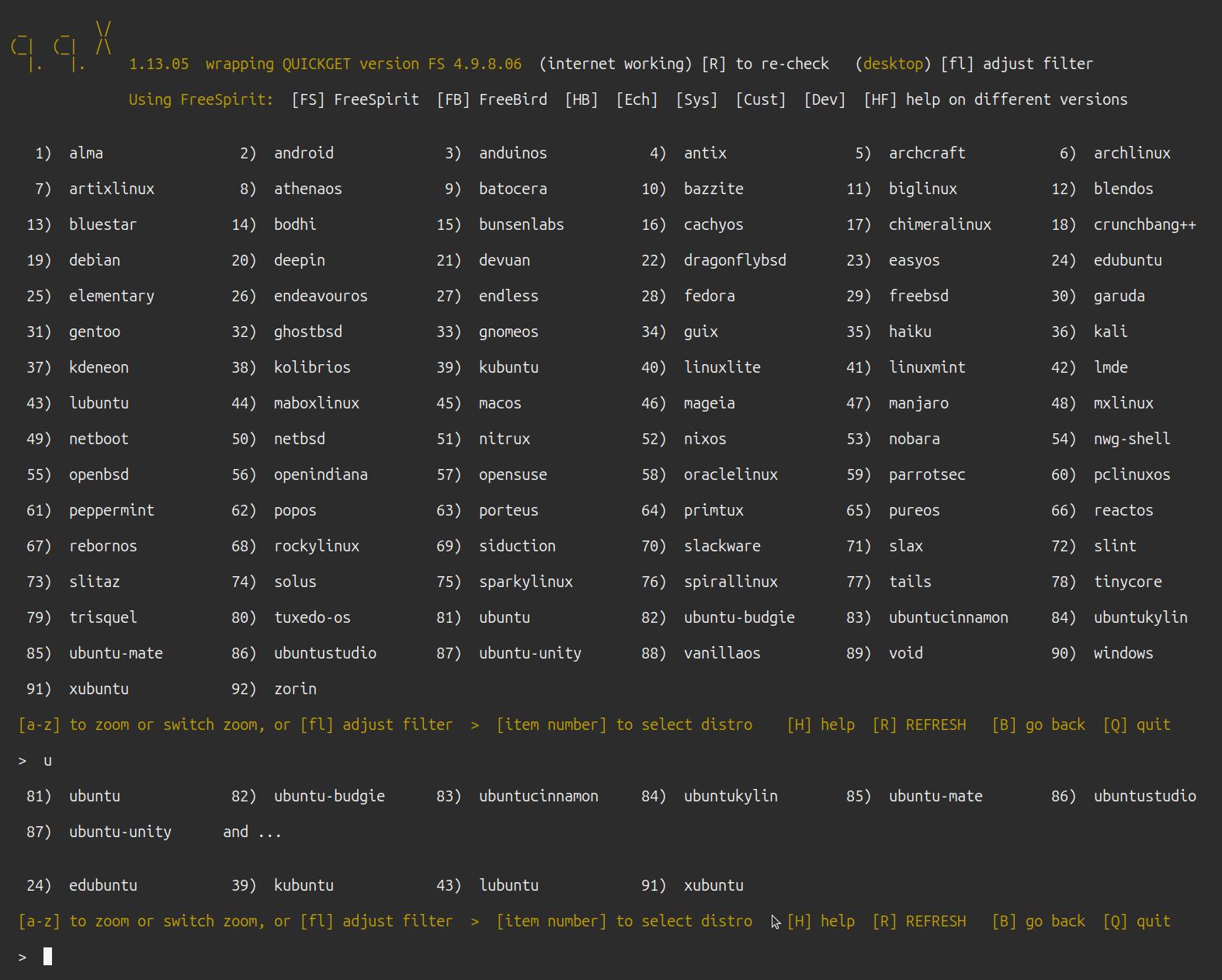Click 'ubuntu-unity' in the zoomed results
This screenshot has width=1222, height=980.
tap(120, 832)
